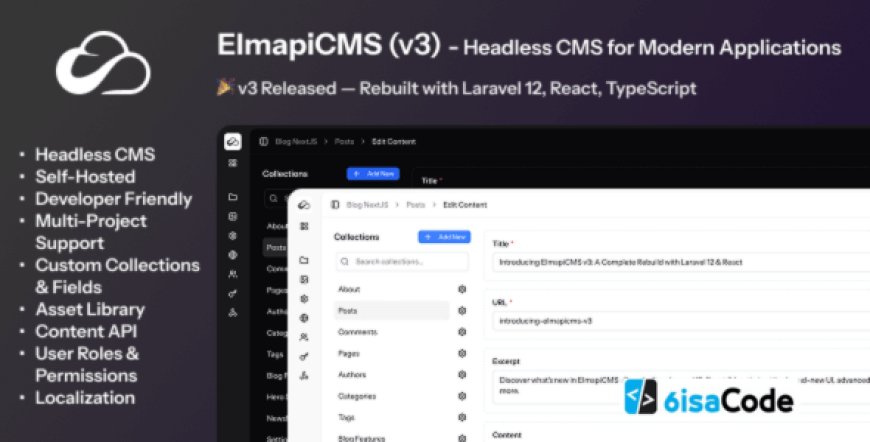Open the content entries icon below the folder in light sidebar
Screen dimensions: 870x442
point(304,280)
